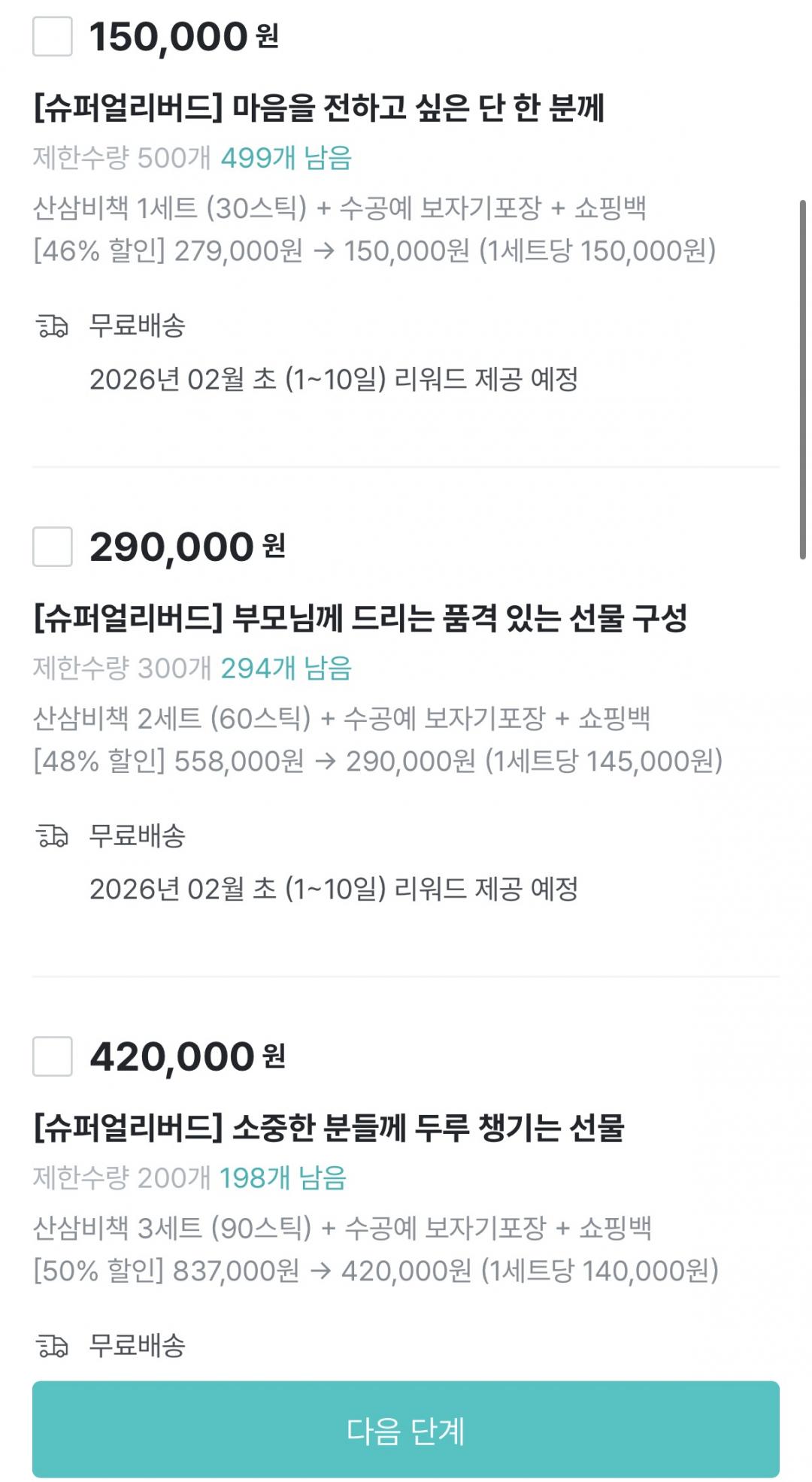Tick the 290,000원 reward checkbox
Screen dimensions: 812x1482
[x=53, y=546]
